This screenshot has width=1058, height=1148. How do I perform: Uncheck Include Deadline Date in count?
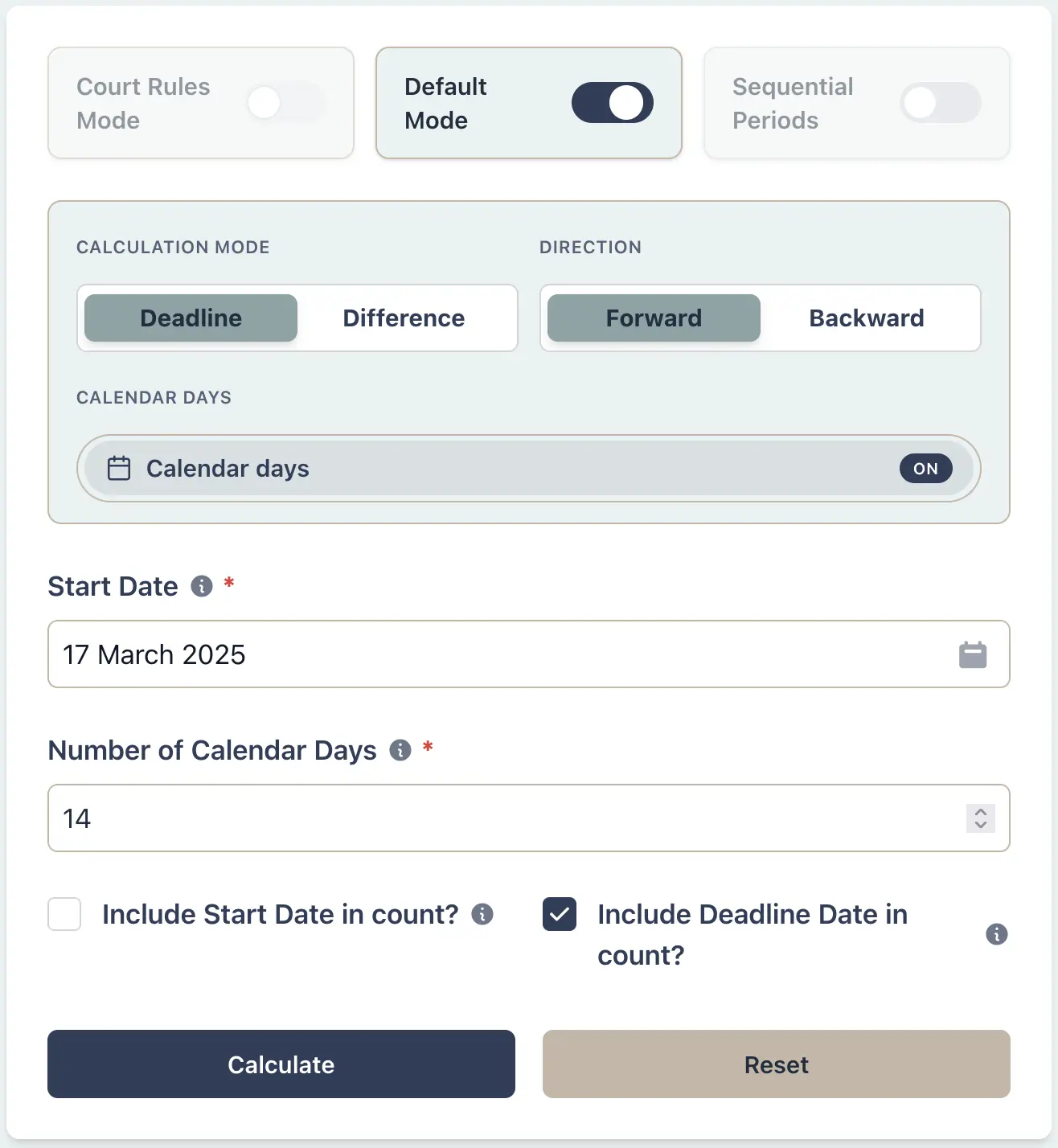pyautogui.click(x=560, y=914)
